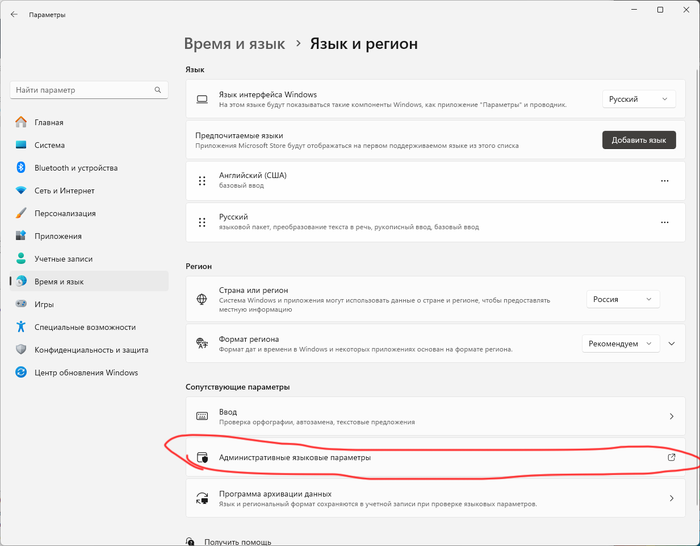700x546 pixels.
Task: Click the back arrow next to Параметры
Action: coord(14,14)
